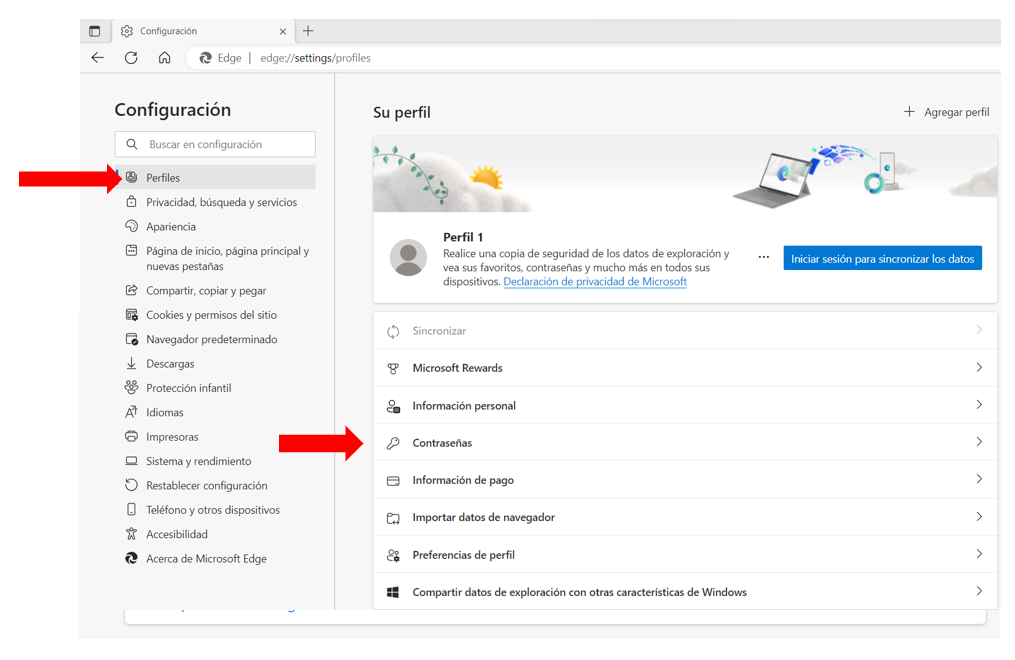The width and height of the screenshot is (1015, 660).
Task: Click Iniciar sesión para sincronizar los datos
Action: [882, 258]
